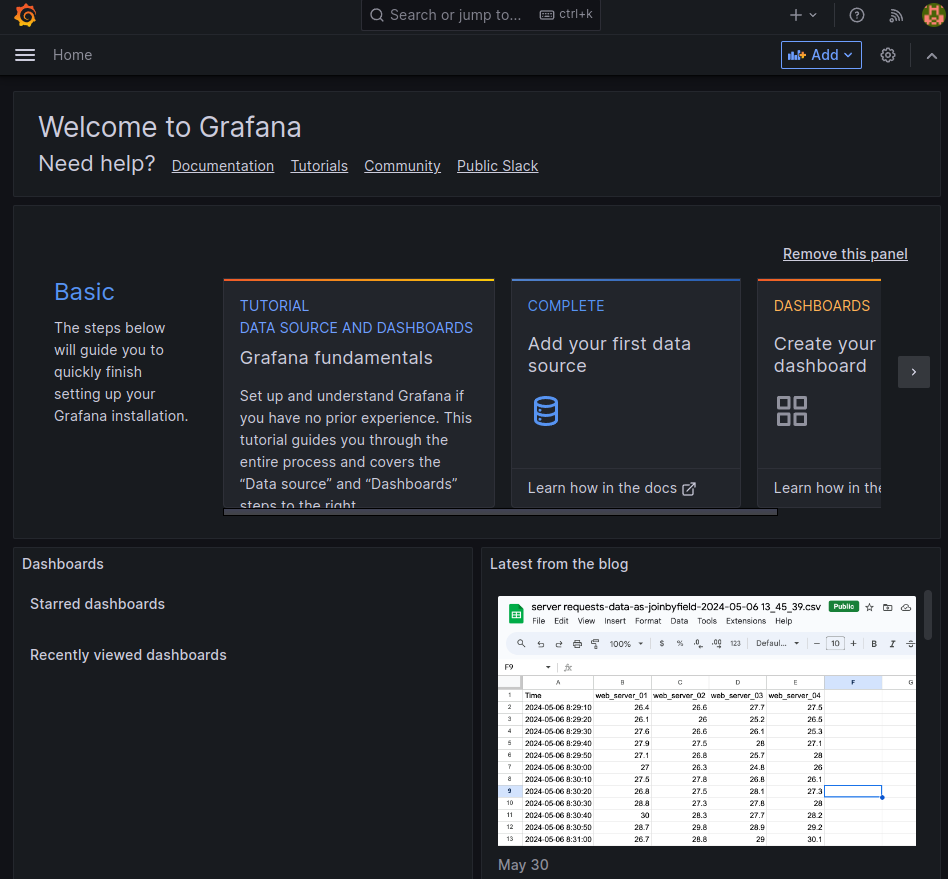Click the dashboards grid icon
Image resolution: width=948 pixels, height=879 pixels.
791,411
